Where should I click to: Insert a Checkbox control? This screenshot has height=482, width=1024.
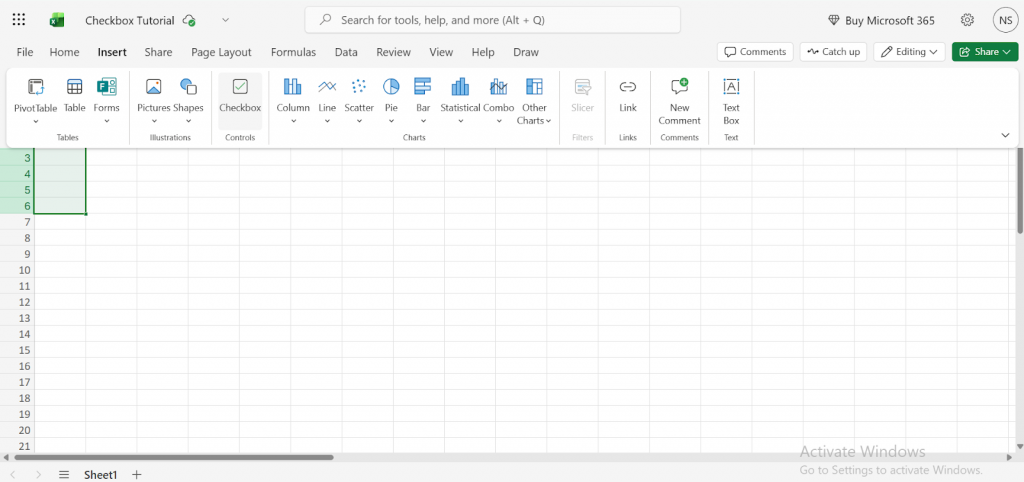click(240, 95)
